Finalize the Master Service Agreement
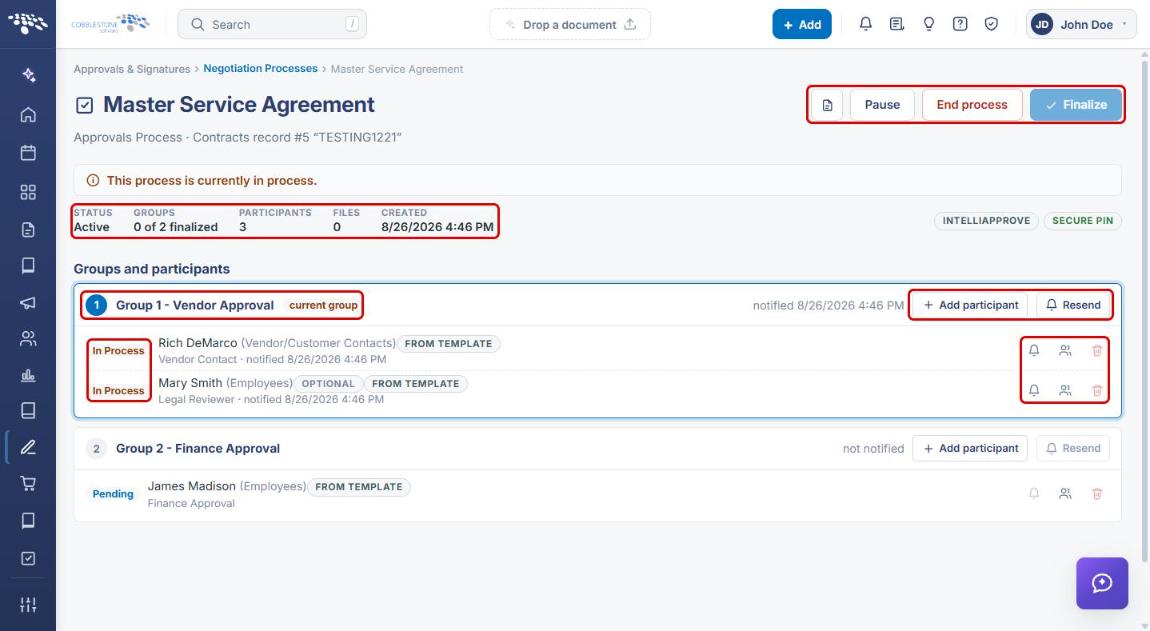 [x=1076, y=105]
